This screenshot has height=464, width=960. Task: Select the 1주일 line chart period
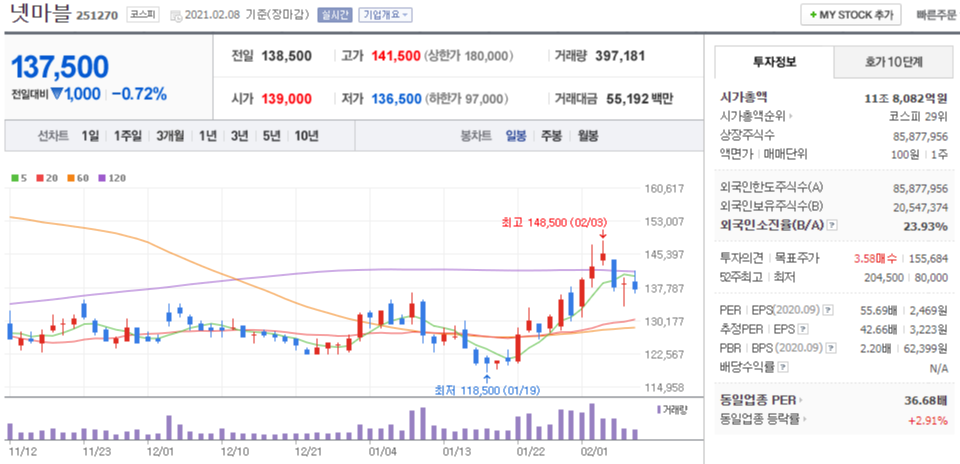[x=127, y=136]
